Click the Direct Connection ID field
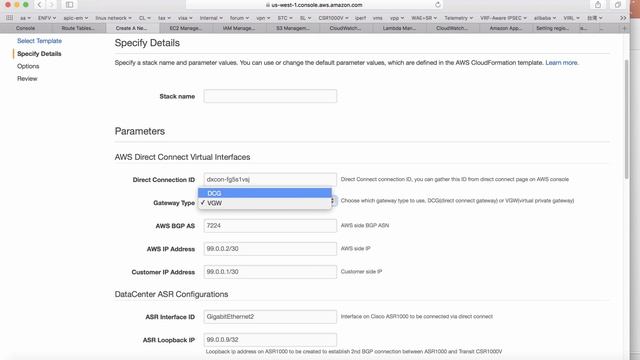640x360 pixels. pos(270,179)
